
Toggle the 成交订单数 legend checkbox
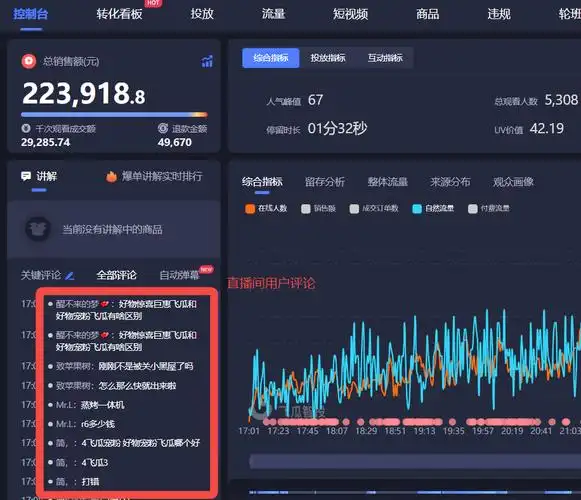coord(354,209)
